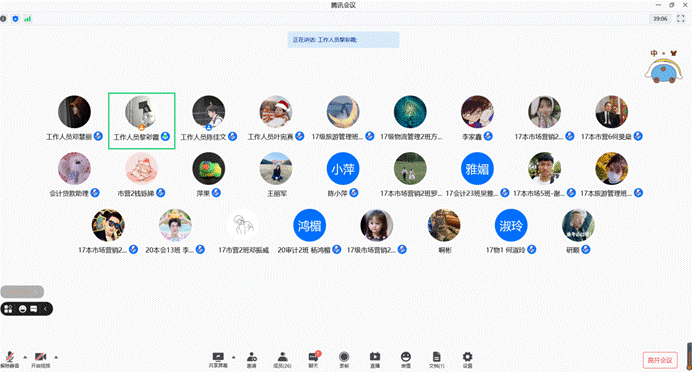Image resolution: width=692 pixels, height=372 pixels.
Task: Click blue 雅媚 initials avatar
Action: coord(477,168)
